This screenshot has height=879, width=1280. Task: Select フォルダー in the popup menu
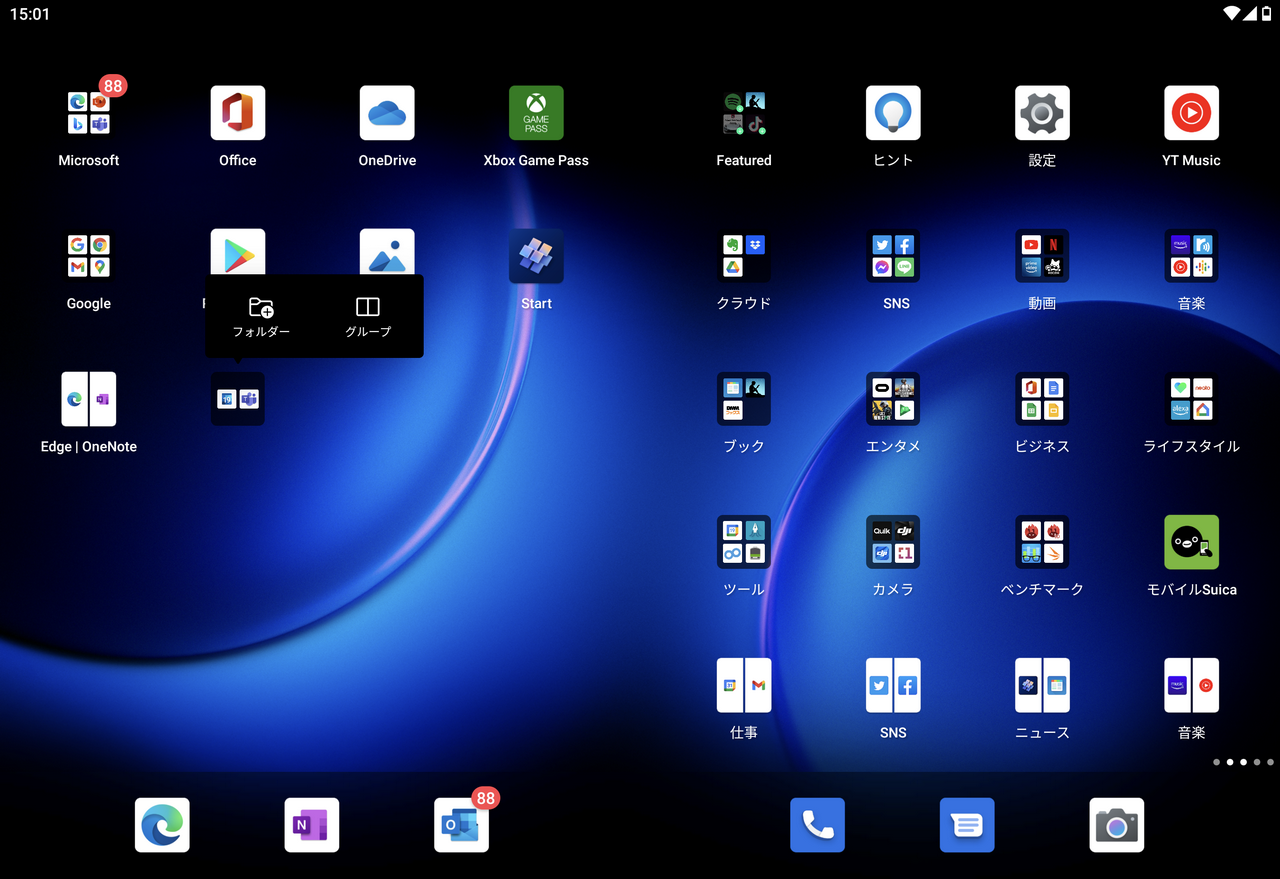261,316
